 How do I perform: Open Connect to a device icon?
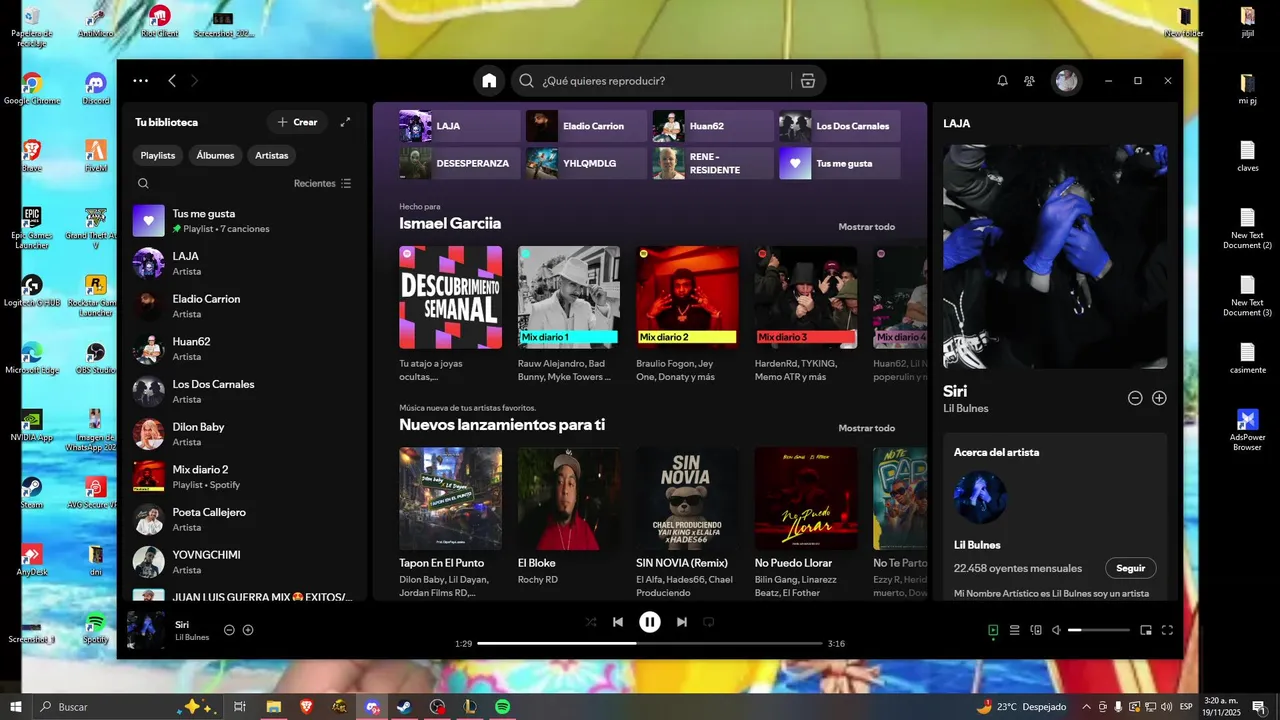[x=1036, y=630]
